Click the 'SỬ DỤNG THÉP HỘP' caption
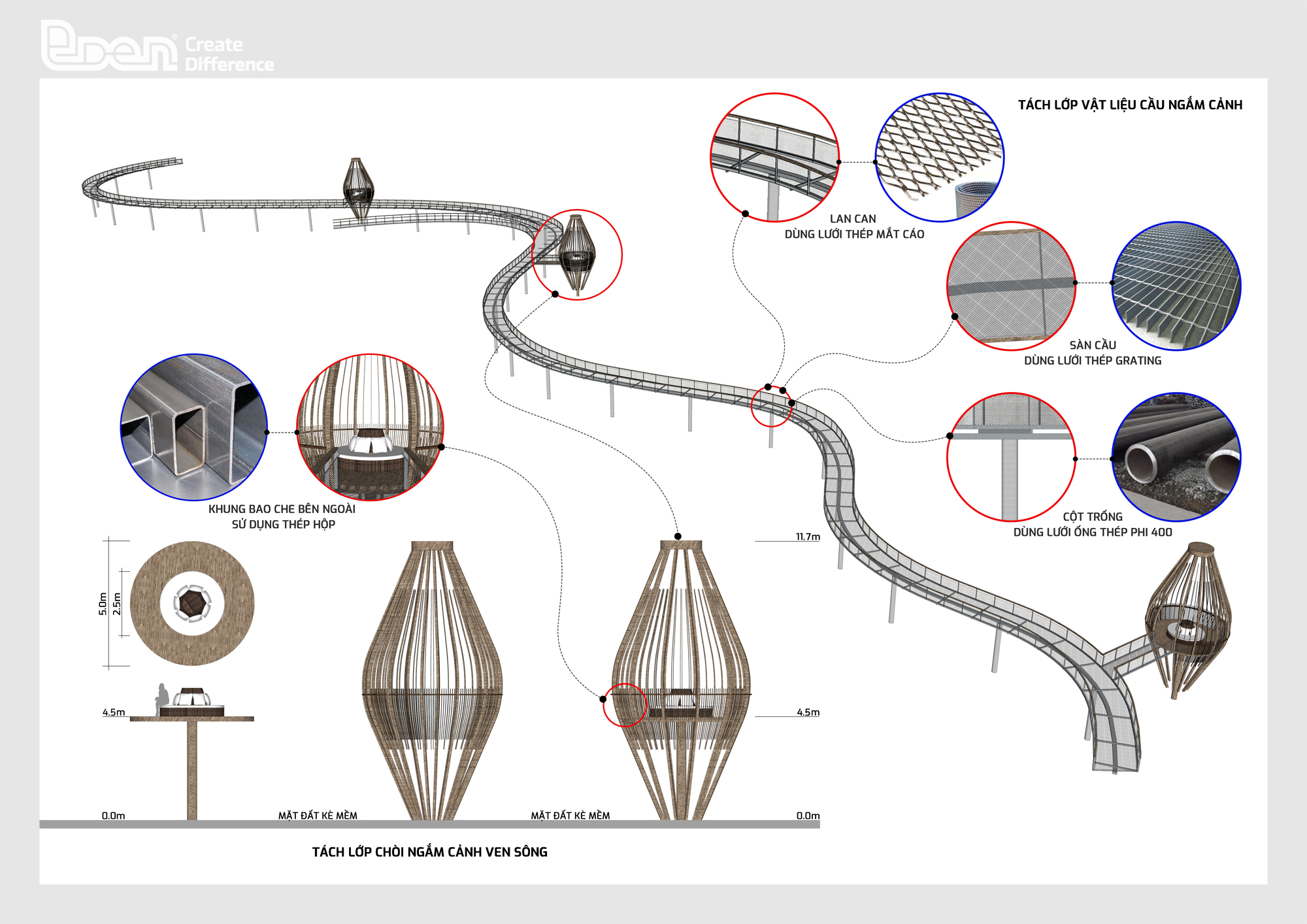This screenshot has height=924, width=1307. (x=284, y=524)
